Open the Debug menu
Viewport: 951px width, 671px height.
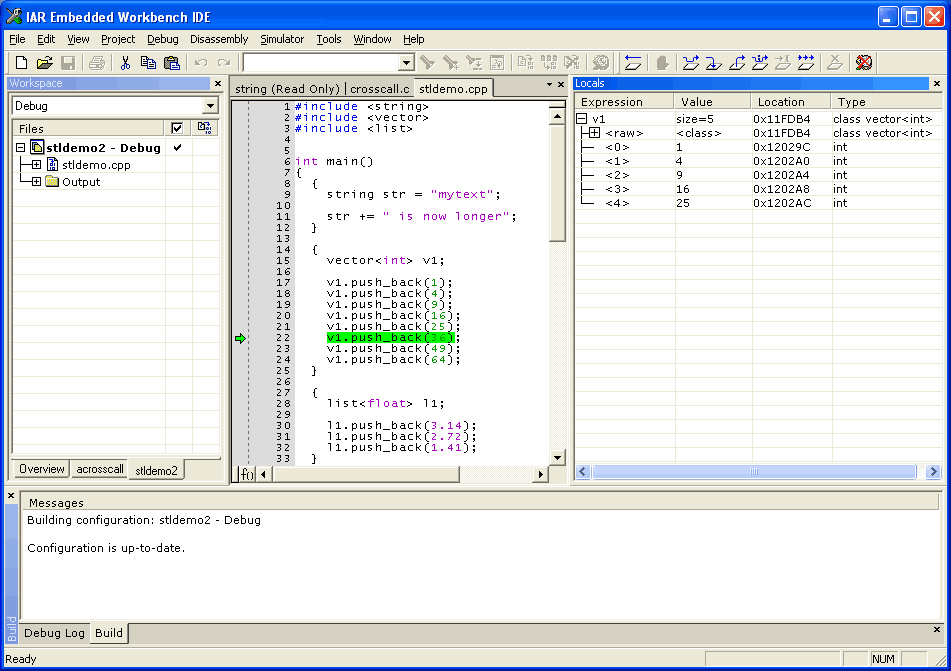click(x=163, y=39)
